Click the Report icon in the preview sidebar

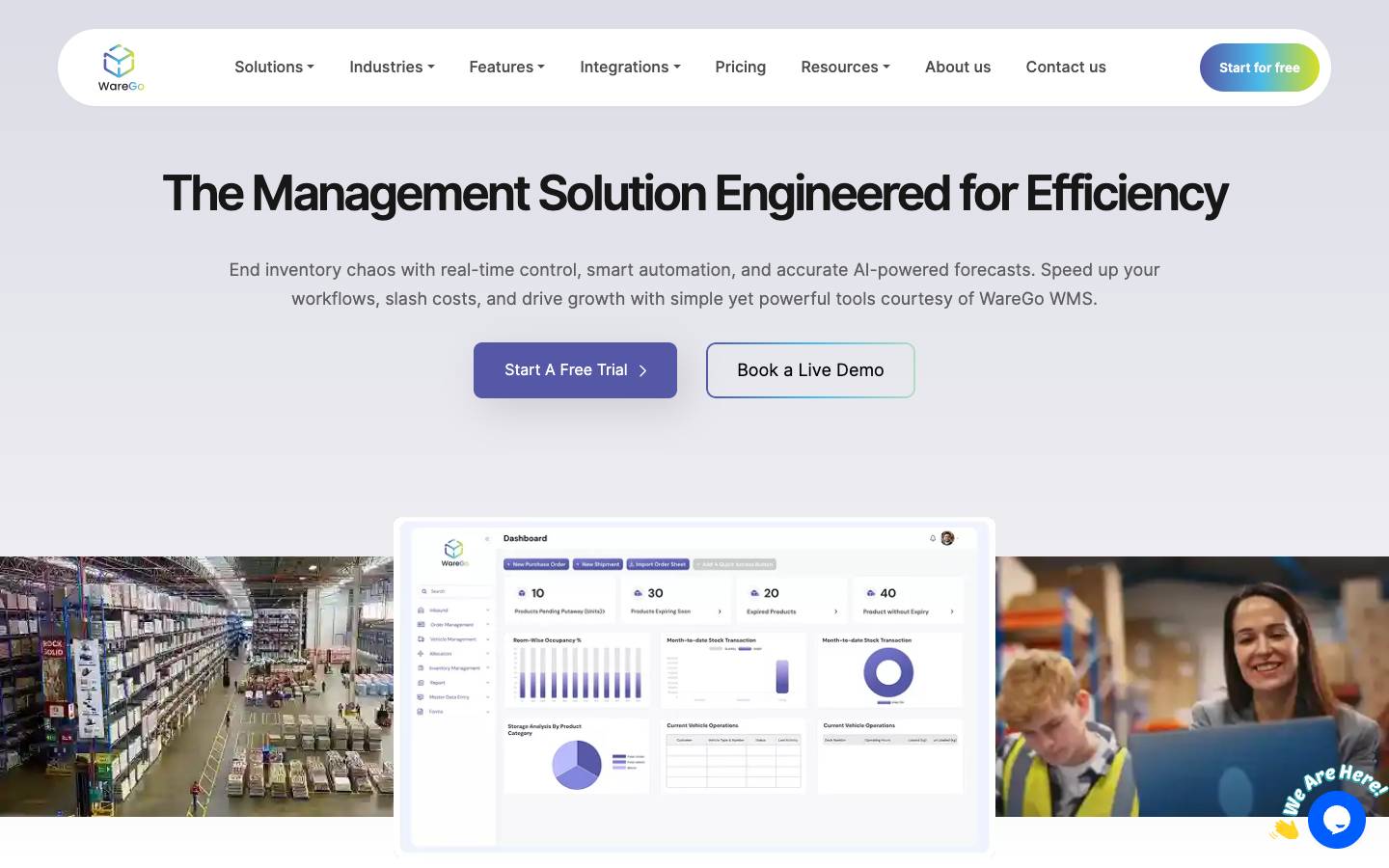tap(421, 683)
